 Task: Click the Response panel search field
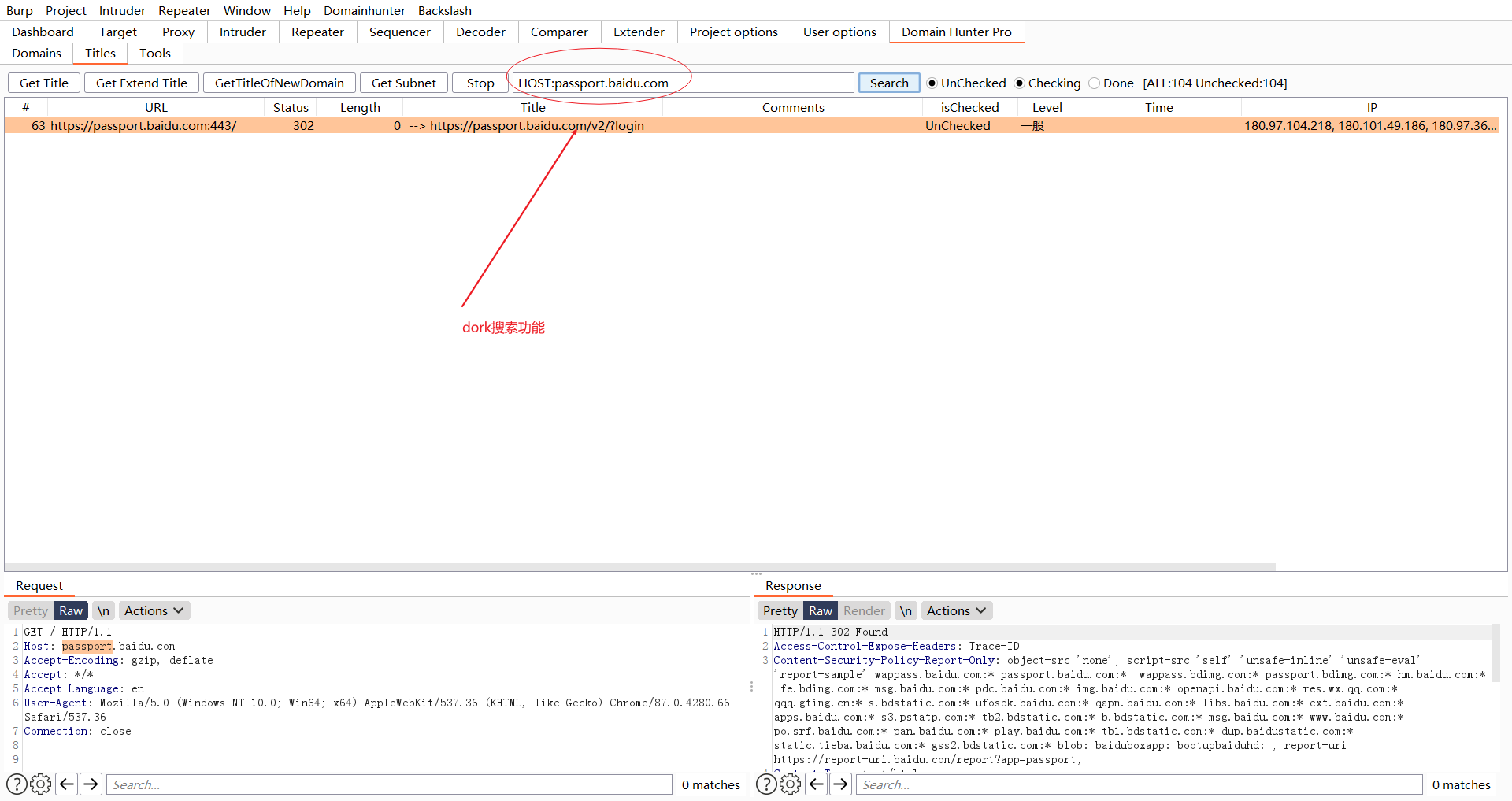[x=1140, y=784]
